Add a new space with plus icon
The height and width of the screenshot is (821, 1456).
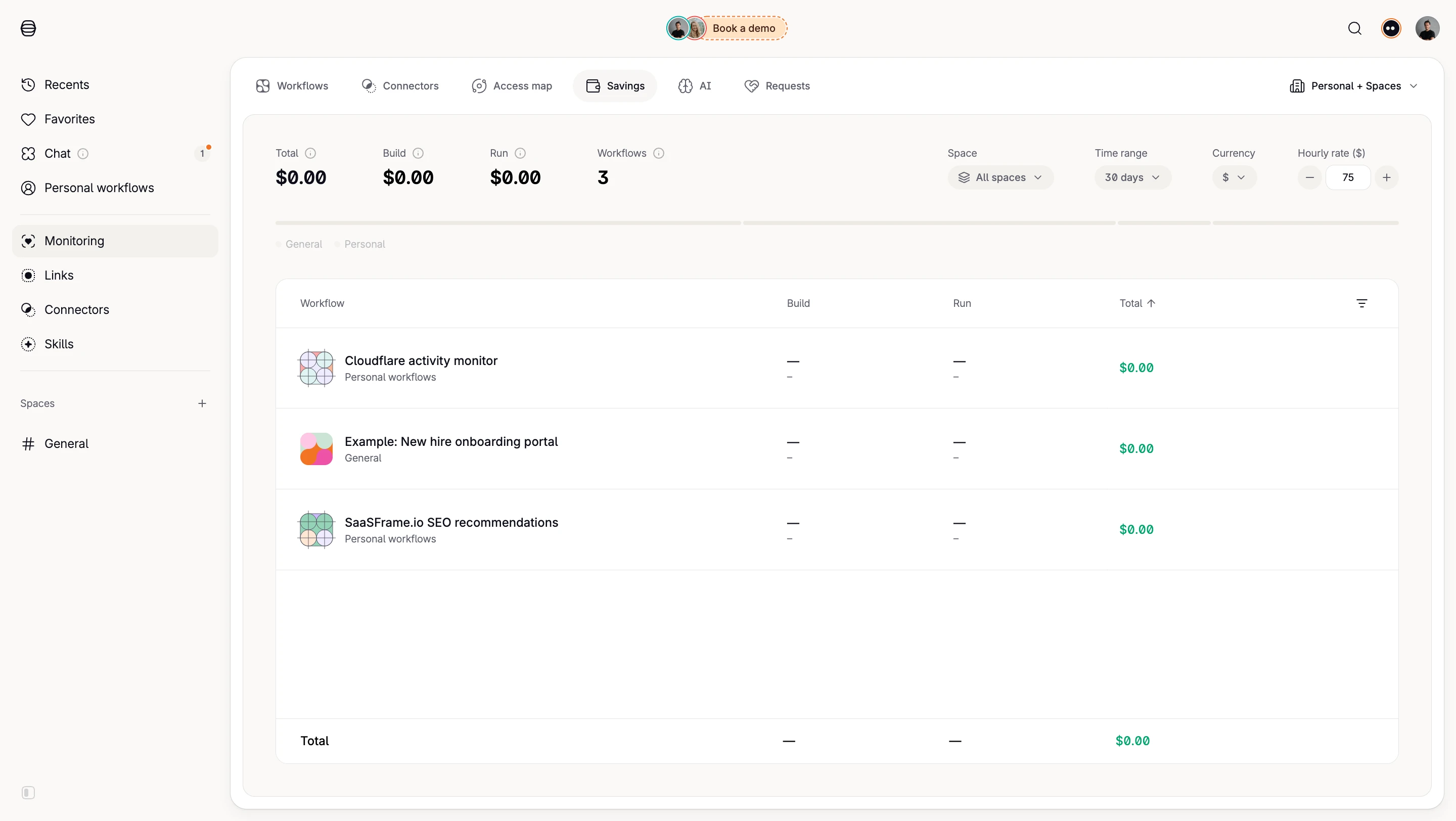click(x=202, y=403)
